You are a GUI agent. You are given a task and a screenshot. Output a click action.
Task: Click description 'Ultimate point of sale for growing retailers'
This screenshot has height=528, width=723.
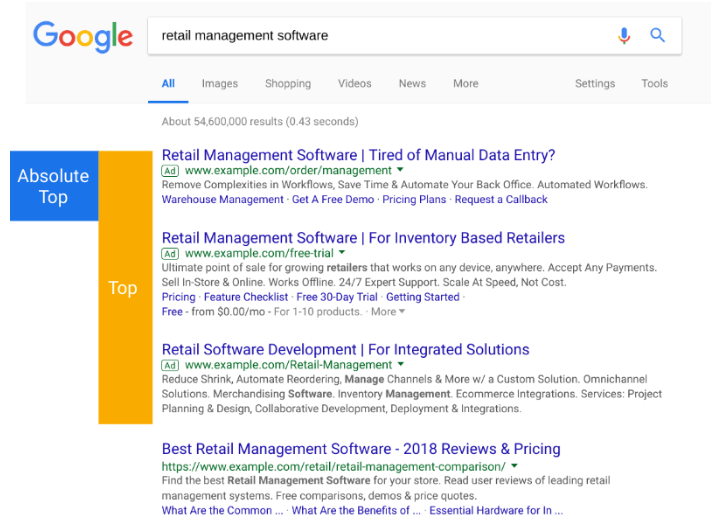[x=409, y=275]
